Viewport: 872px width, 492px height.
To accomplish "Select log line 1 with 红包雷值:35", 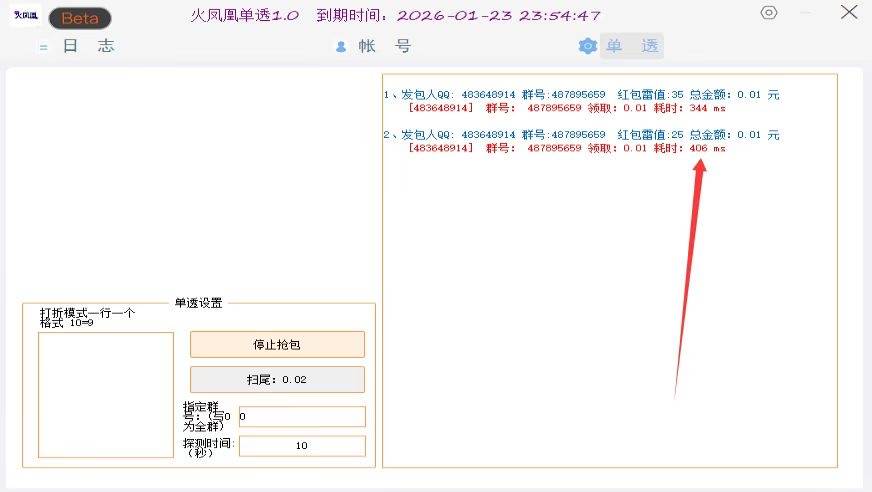I will point(581,95).
